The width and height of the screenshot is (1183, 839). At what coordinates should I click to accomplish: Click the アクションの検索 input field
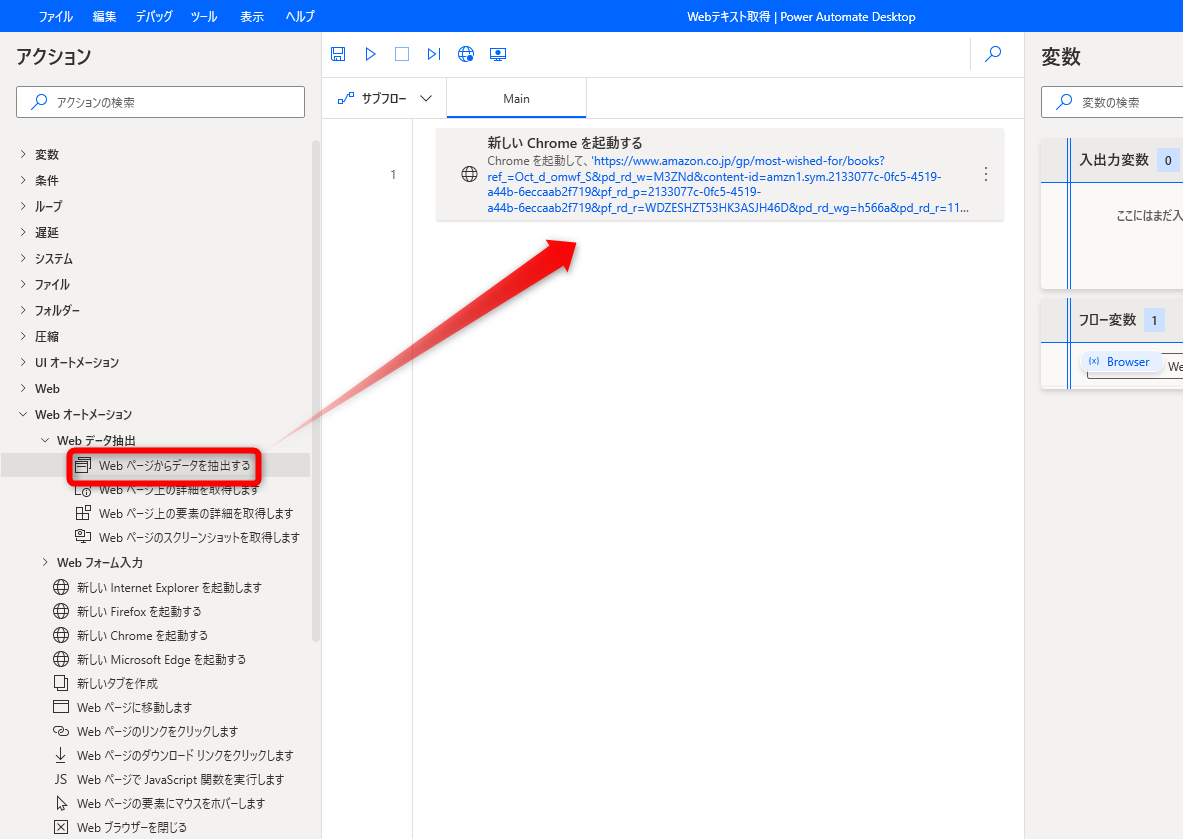(160, 101)
